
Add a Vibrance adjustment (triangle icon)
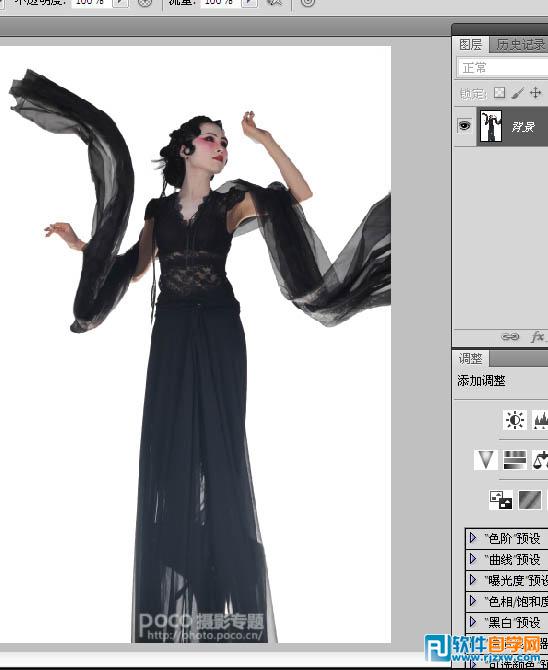click(486, 460)
